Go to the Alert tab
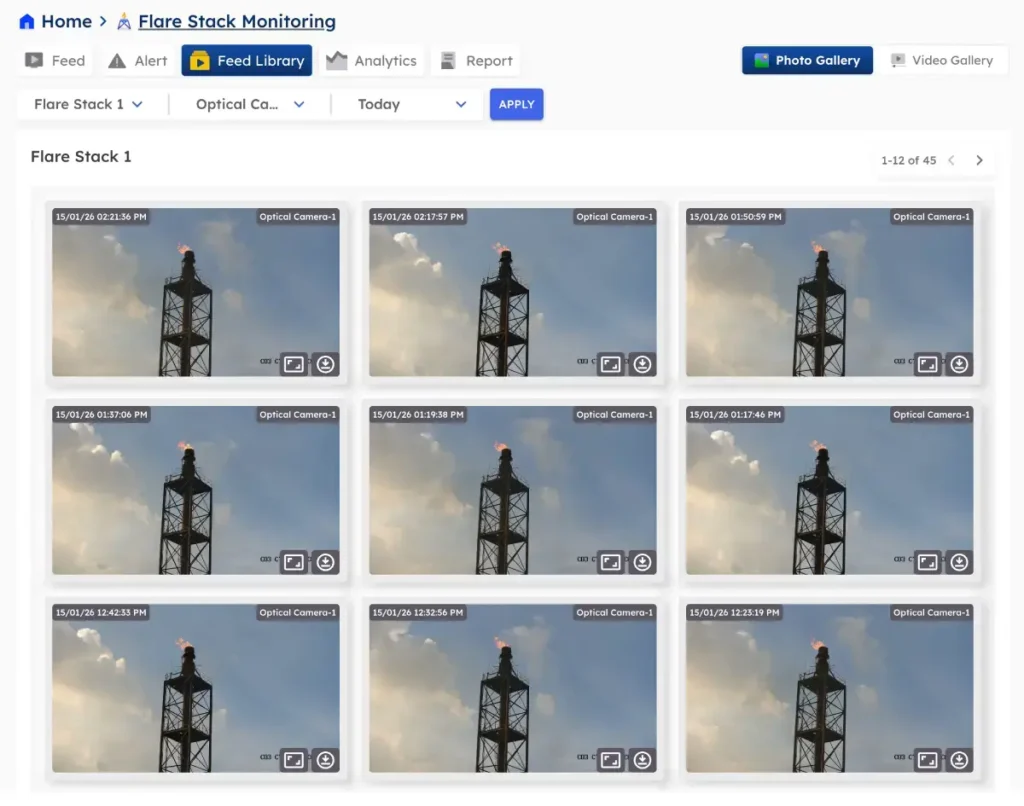This screenshot has height=806, width=1024. pyautogui.click(x=138, y=61)
